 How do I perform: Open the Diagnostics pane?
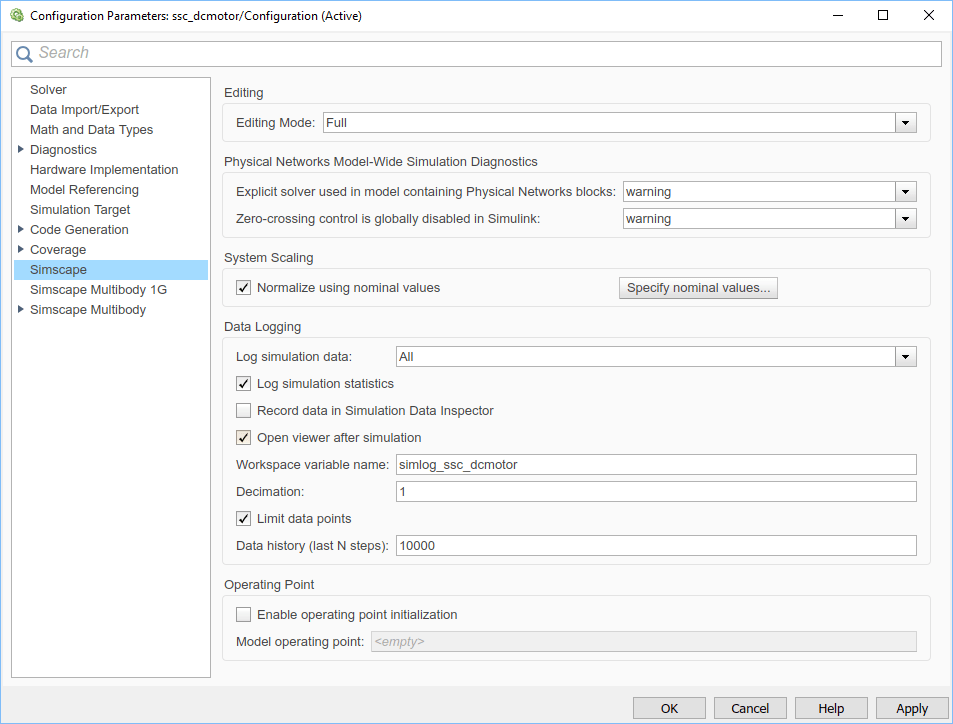(x=63, y=150)
